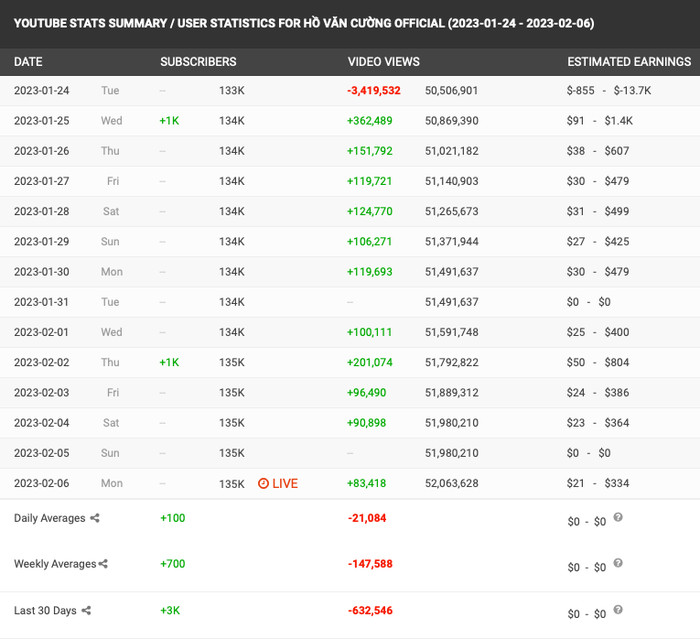Click earnings $91 - $1.4K
Viewport: 700px width, 639px height.
(600, 121)
